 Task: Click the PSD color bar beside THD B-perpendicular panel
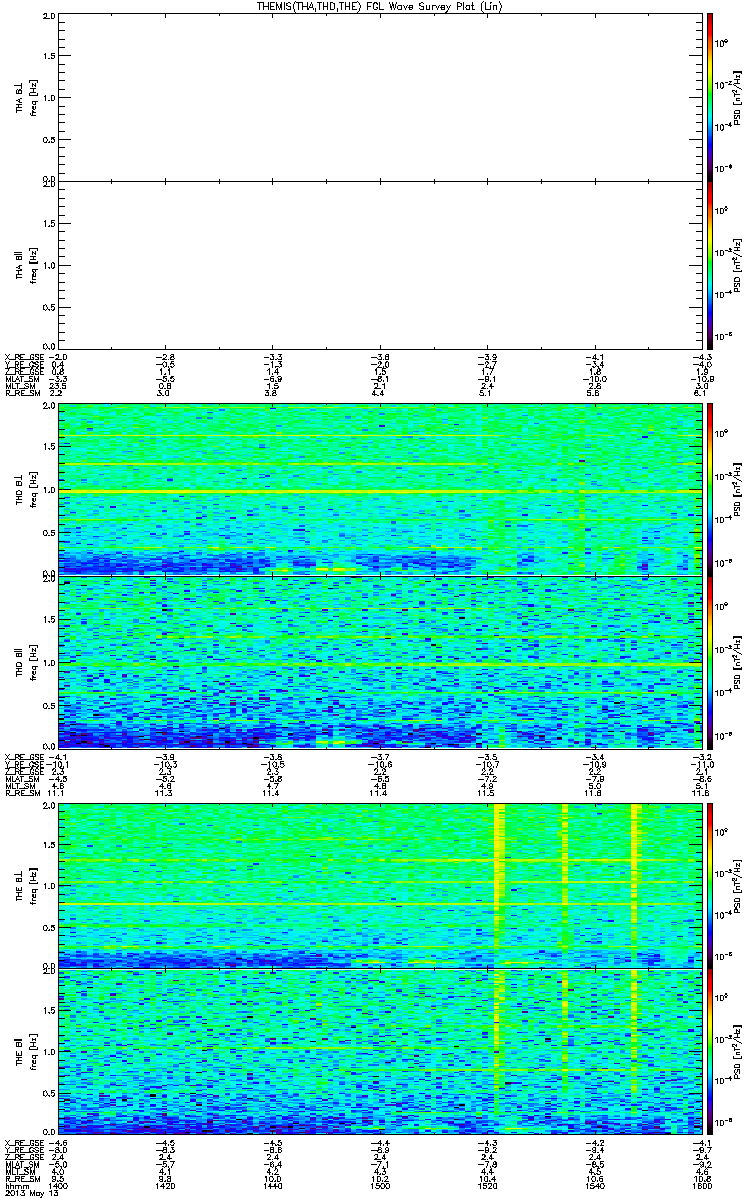(710, 491)
